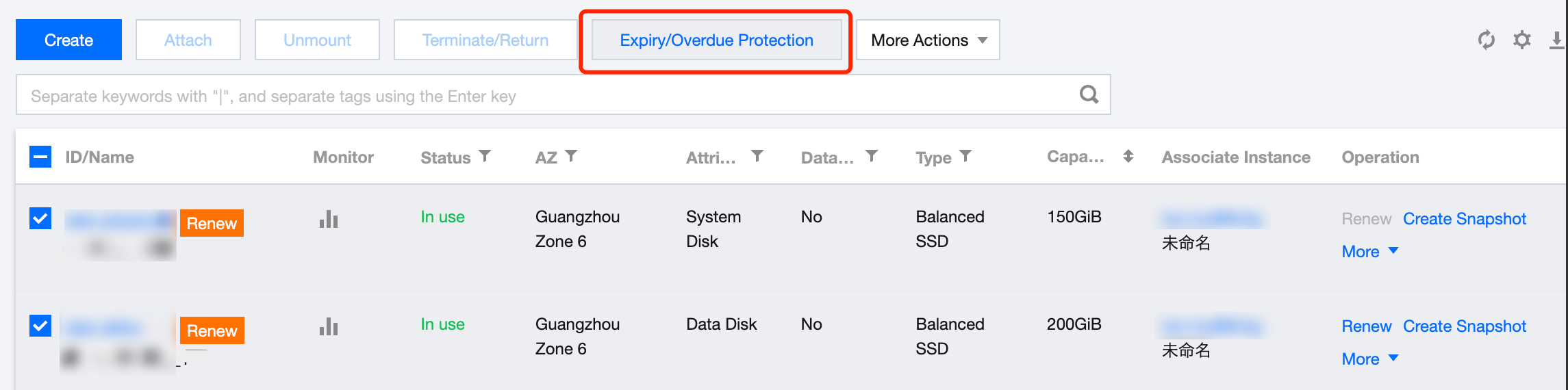Click the Expiry/Overdue Protection button
The width and height of the screenshot is (1568, 390).
click(x=716, y=40)
